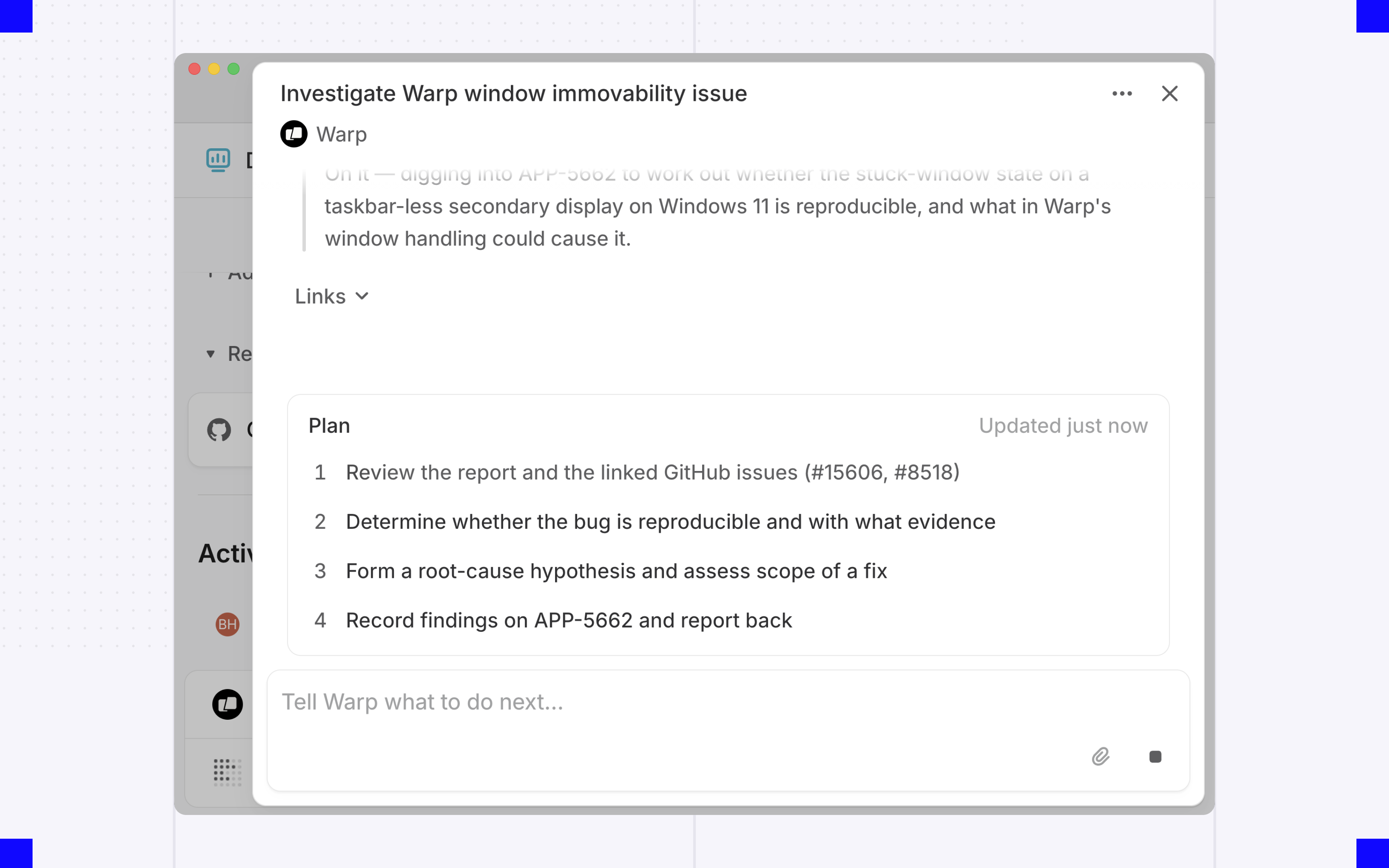
Task: Stop the agent with the square button
Action: tap(1155, 757)
